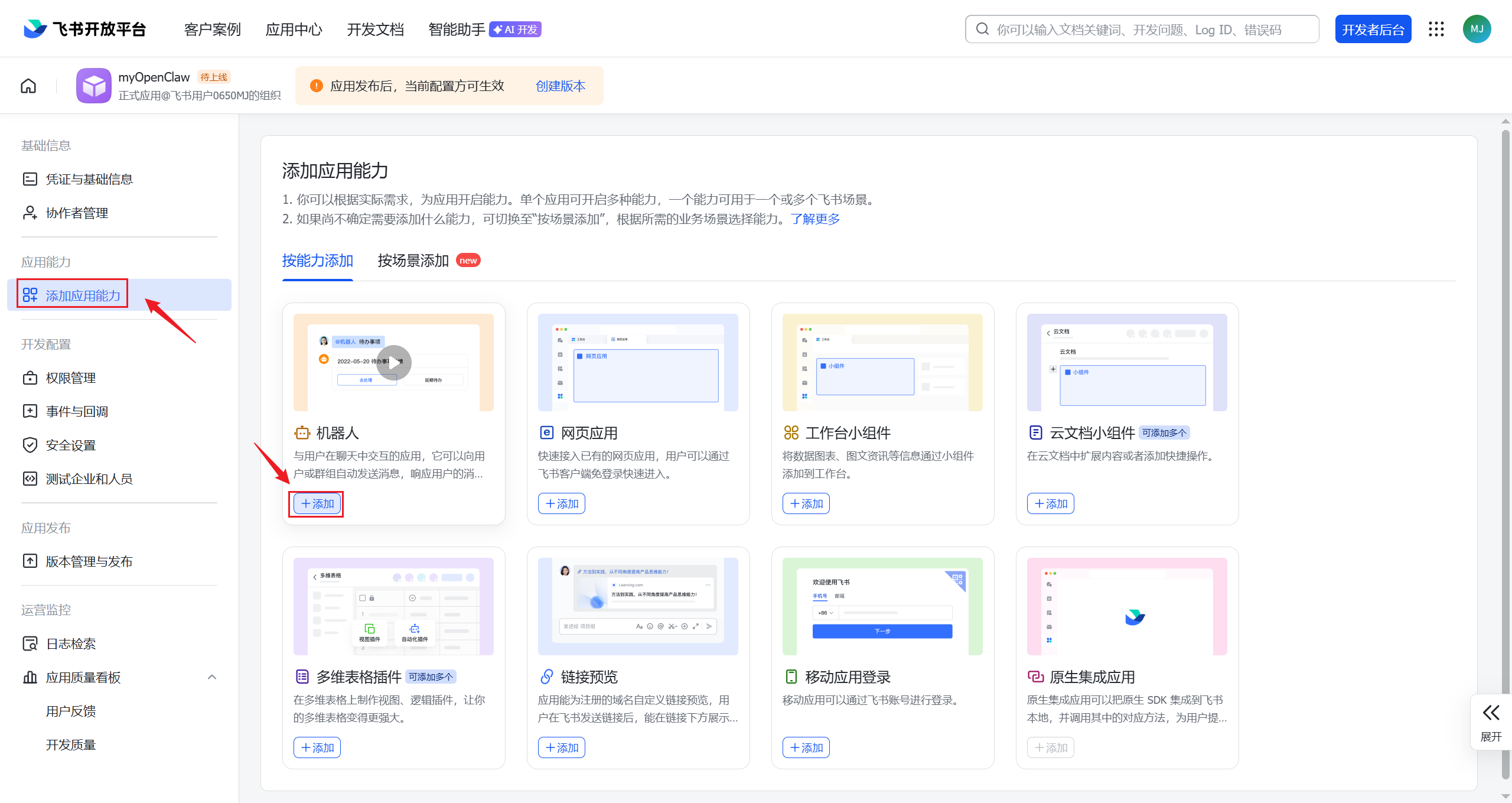Image resolution: width=1512 pixels, height=803 pixels.
Task: Click the 凭证与基础信息 sidebar icon
Action: pos(30,179)
